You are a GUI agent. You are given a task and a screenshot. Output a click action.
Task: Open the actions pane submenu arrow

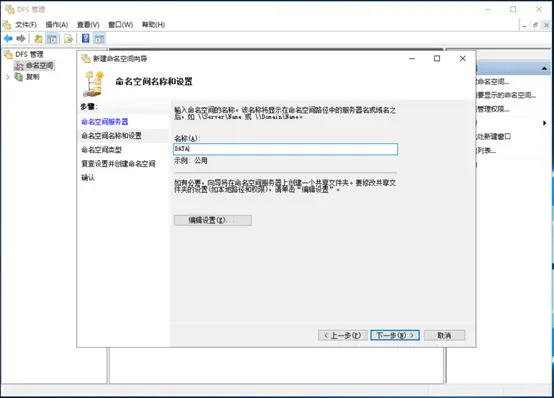pyautogui.click(x=544, y=123)
